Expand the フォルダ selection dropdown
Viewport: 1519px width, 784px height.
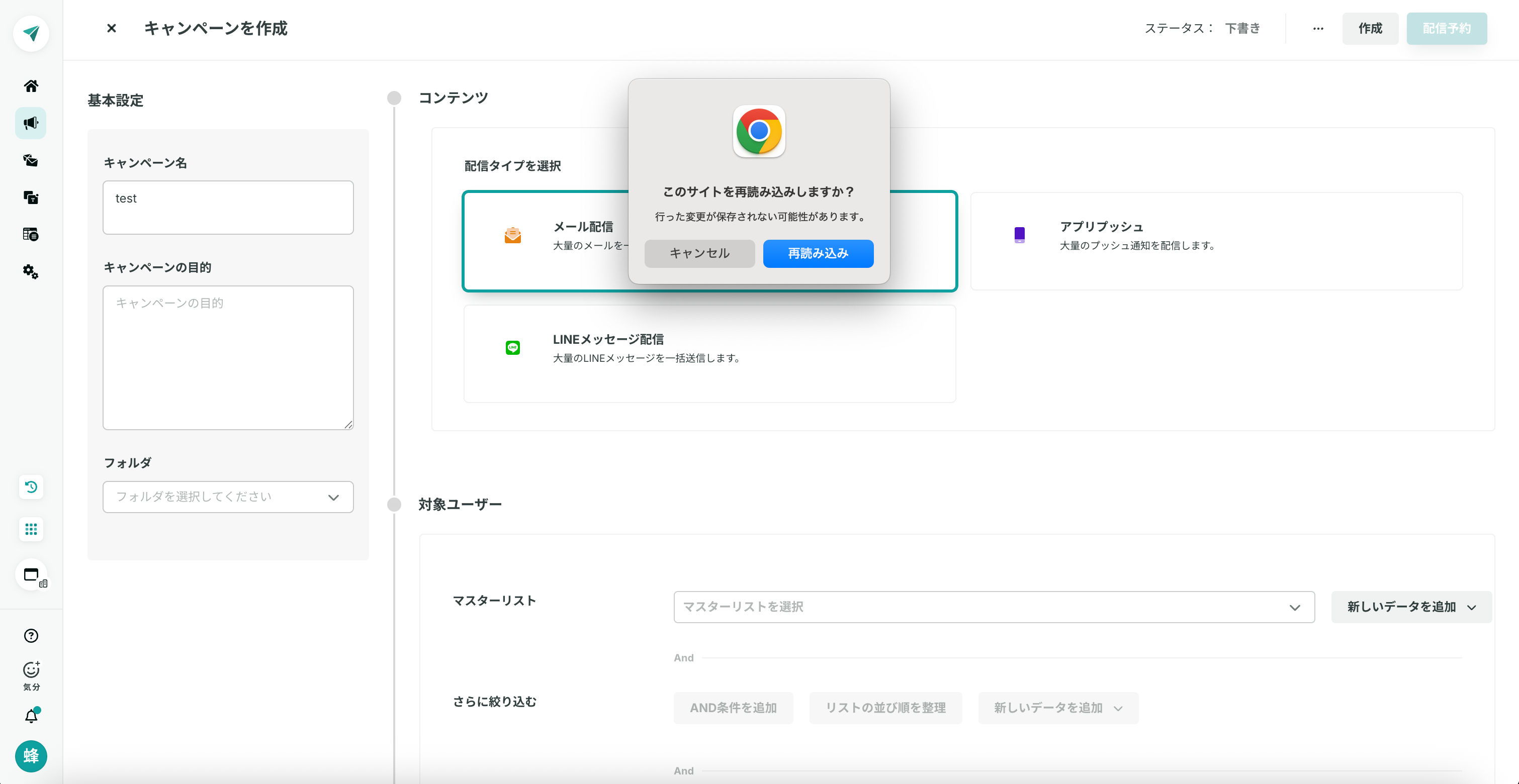[x=228, y=497]
